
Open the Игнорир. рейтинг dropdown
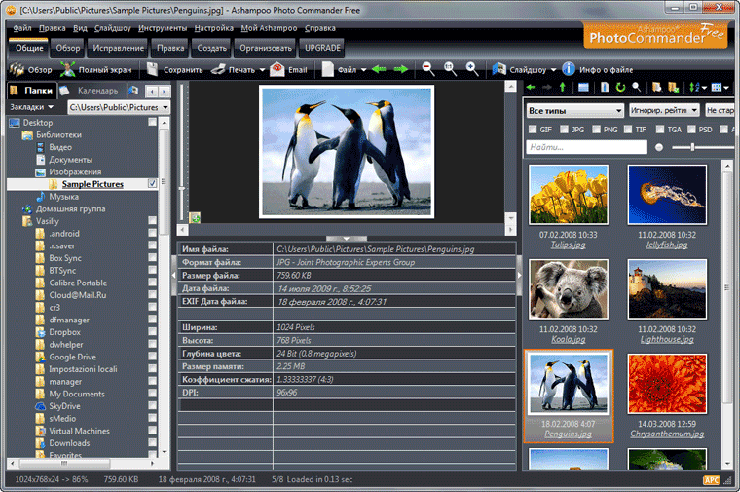[x=664, y=110]
